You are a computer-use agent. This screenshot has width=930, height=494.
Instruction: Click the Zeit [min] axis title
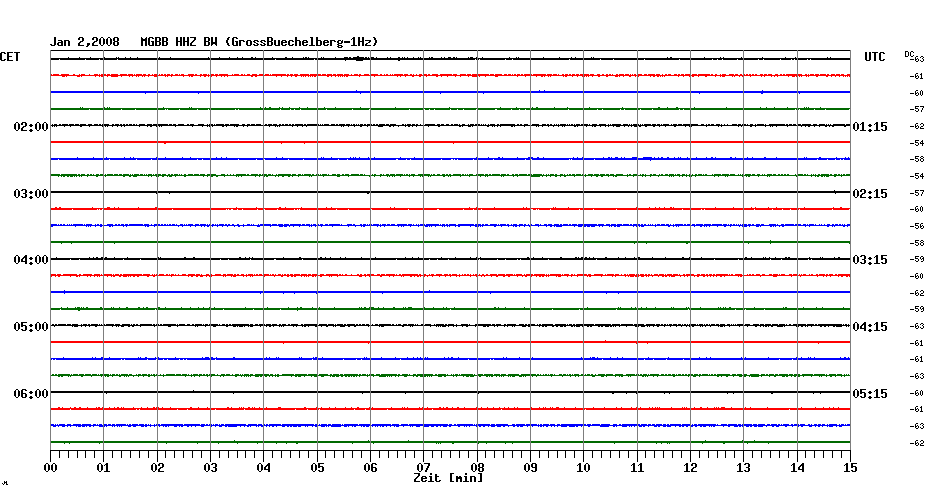tap(448, 478)
